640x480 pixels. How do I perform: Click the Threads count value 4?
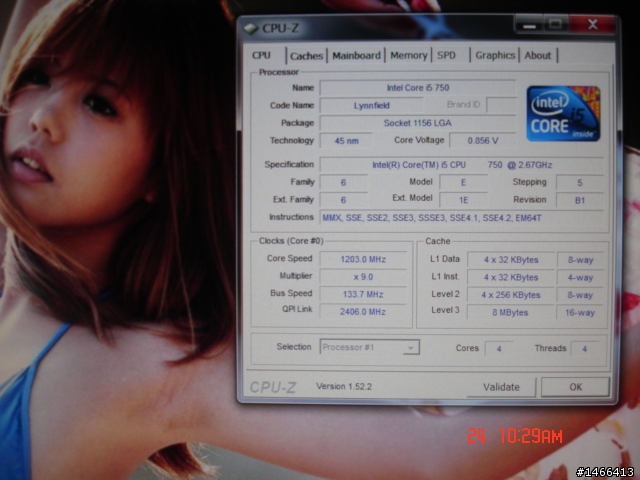pos(584,349)
